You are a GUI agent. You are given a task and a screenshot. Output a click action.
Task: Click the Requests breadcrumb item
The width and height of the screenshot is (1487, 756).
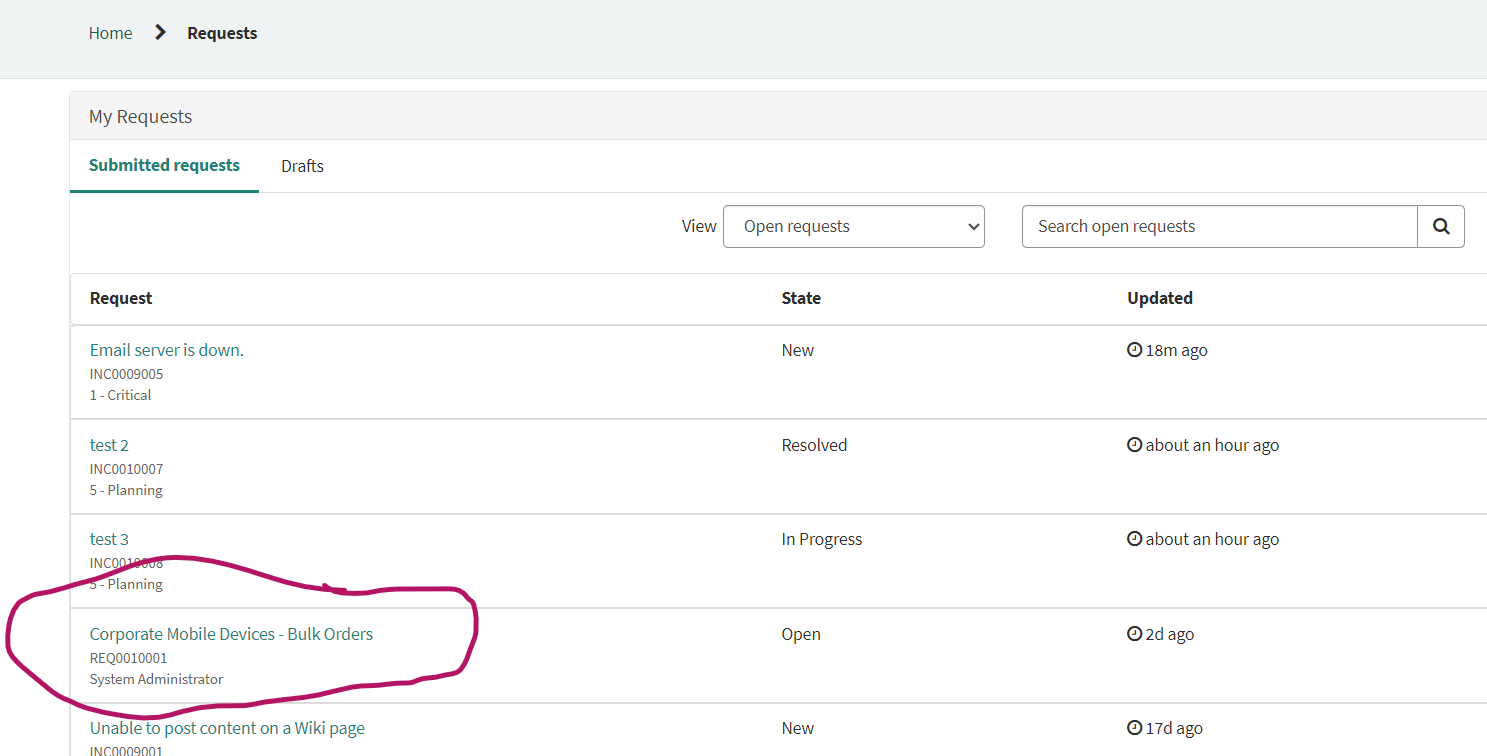click(x=222, y=33)
